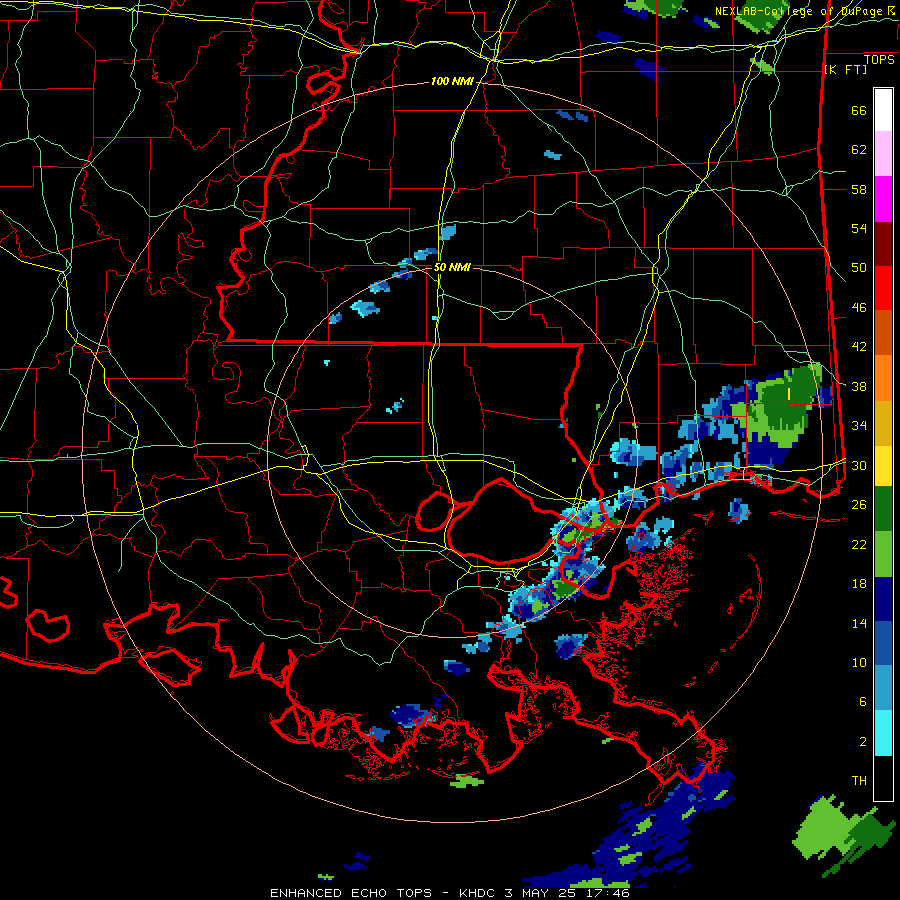
Task: Click the white 66 kft color swatch
Action: tap(883, 110)
